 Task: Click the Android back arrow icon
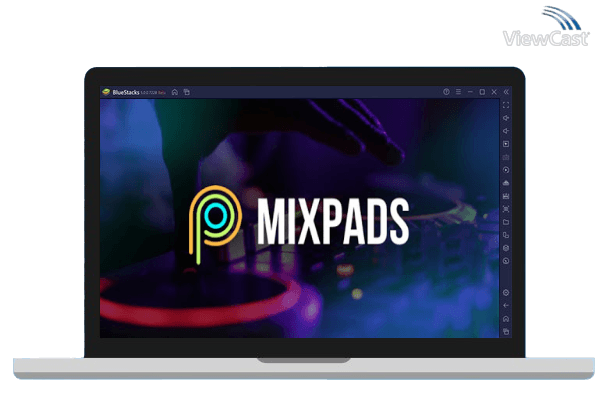(x=506, y=305)
